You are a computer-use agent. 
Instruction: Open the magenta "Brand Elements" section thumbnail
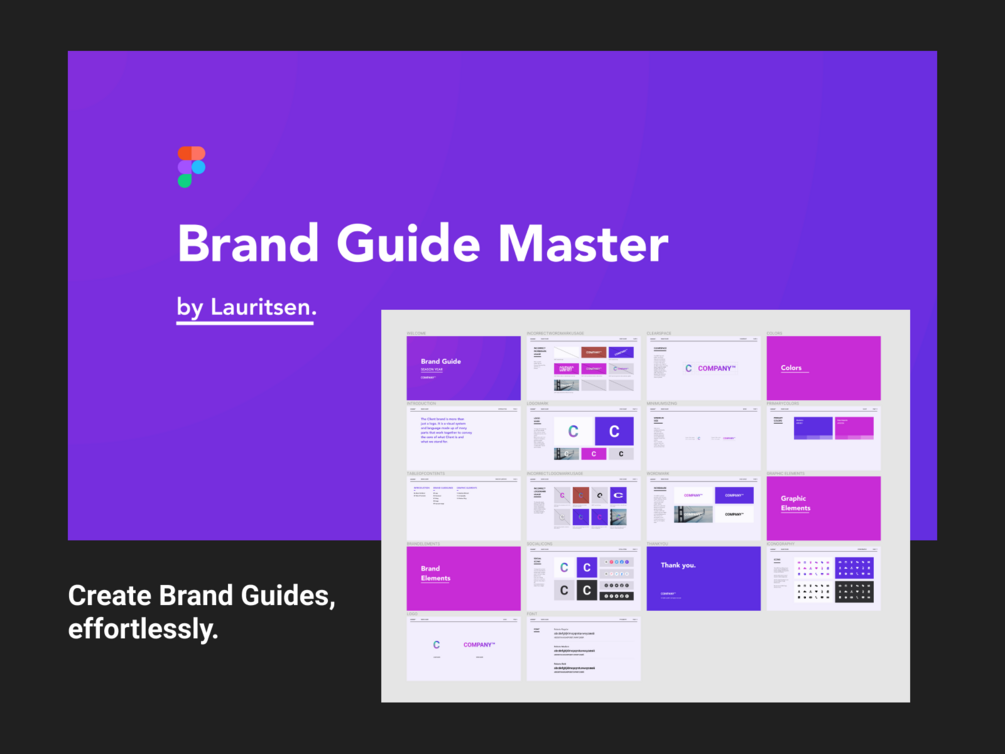[x=463, y=578]
